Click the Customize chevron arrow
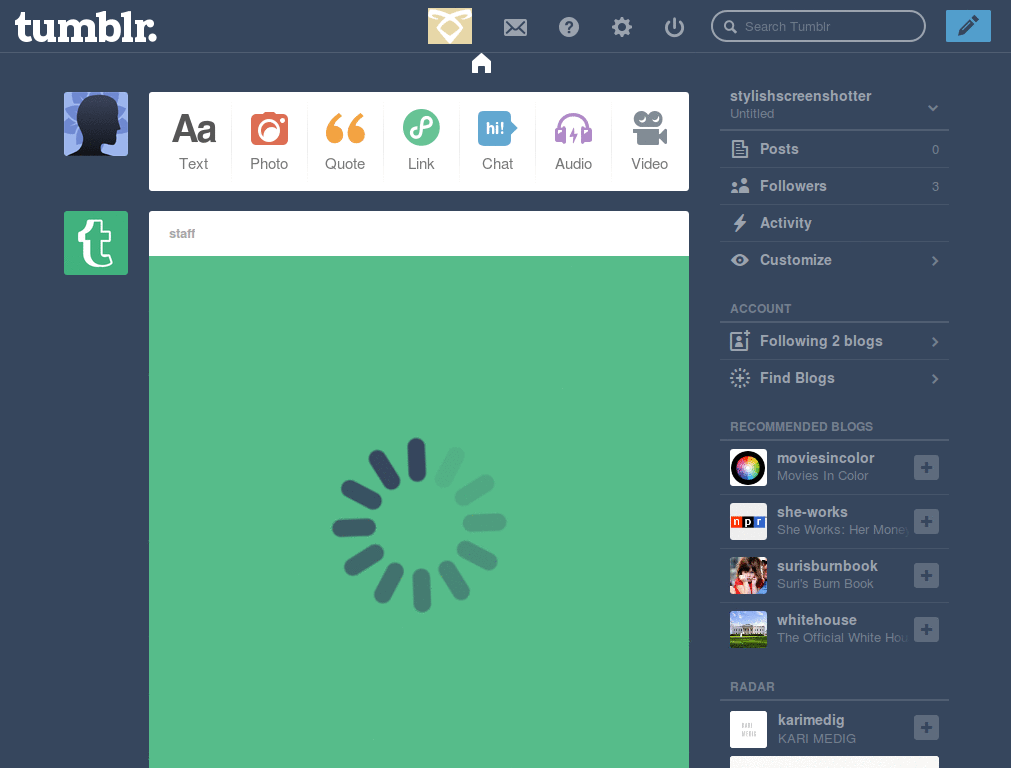 (x=935, y=261)
